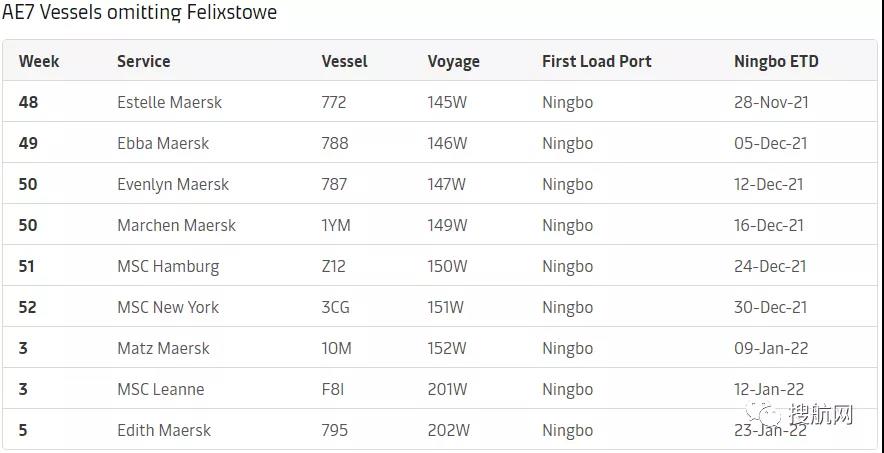Select the MSC New York cell
Image resolution: width=884 pixels, height=453 pixels.
(x=168, y=307)
